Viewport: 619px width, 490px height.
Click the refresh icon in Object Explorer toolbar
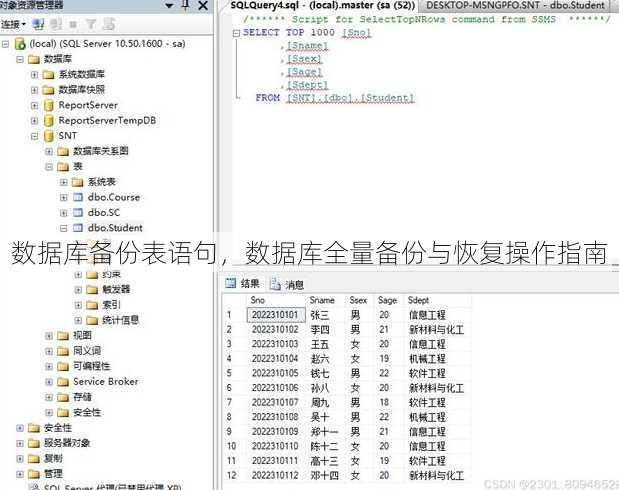point(109,24)
